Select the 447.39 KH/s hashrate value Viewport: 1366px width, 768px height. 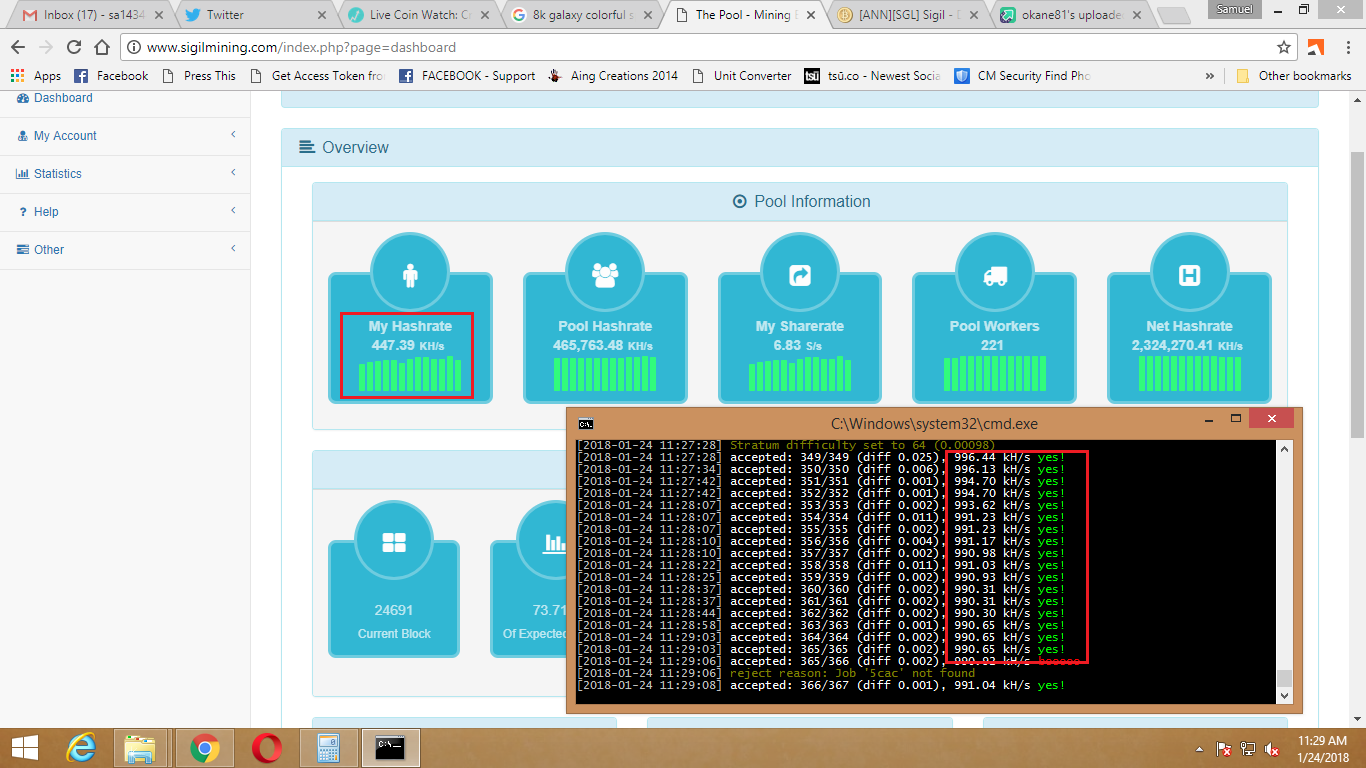click(x=407, y=345)
